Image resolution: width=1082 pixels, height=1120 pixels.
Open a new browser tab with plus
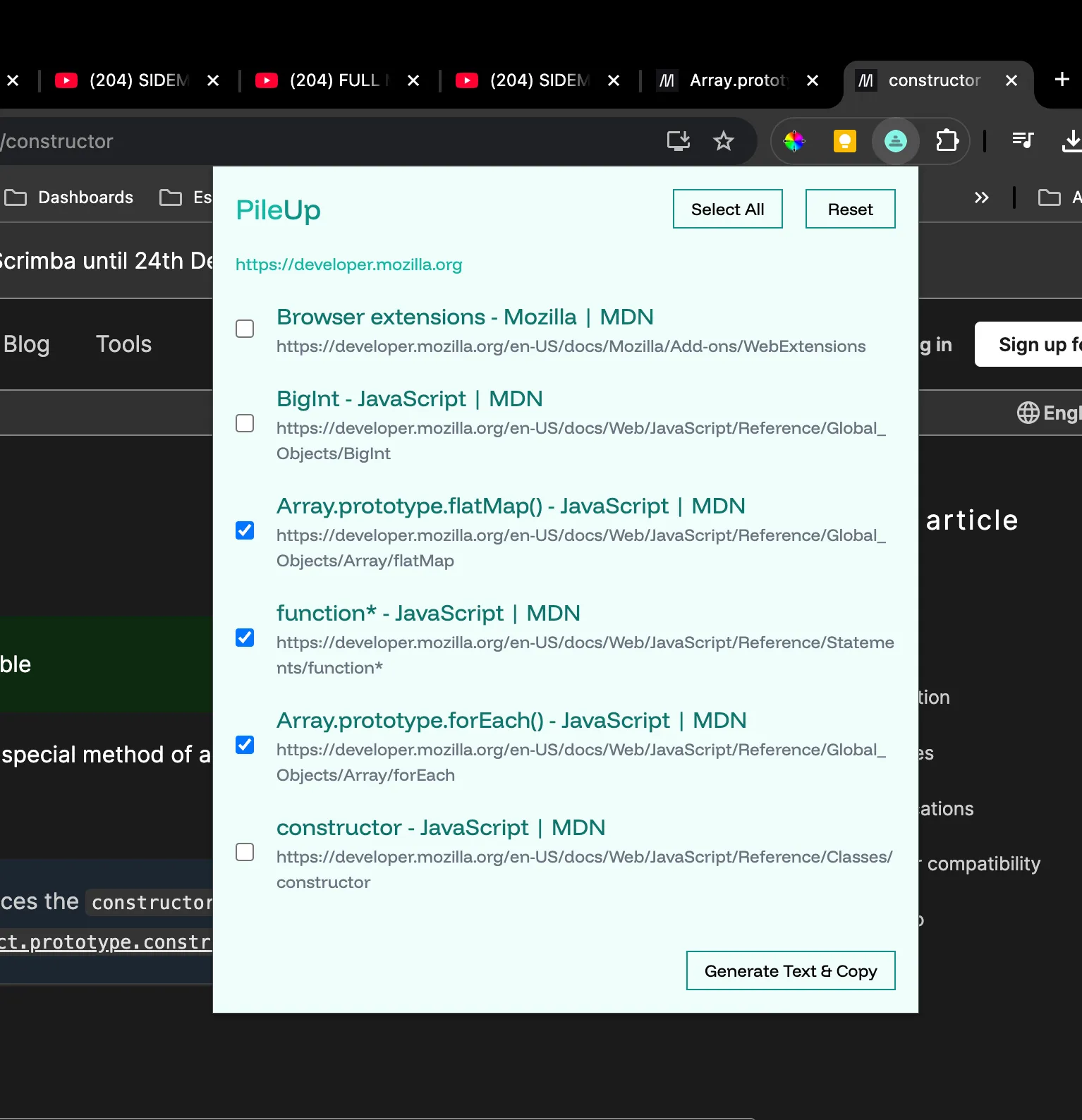[1062, 80]
